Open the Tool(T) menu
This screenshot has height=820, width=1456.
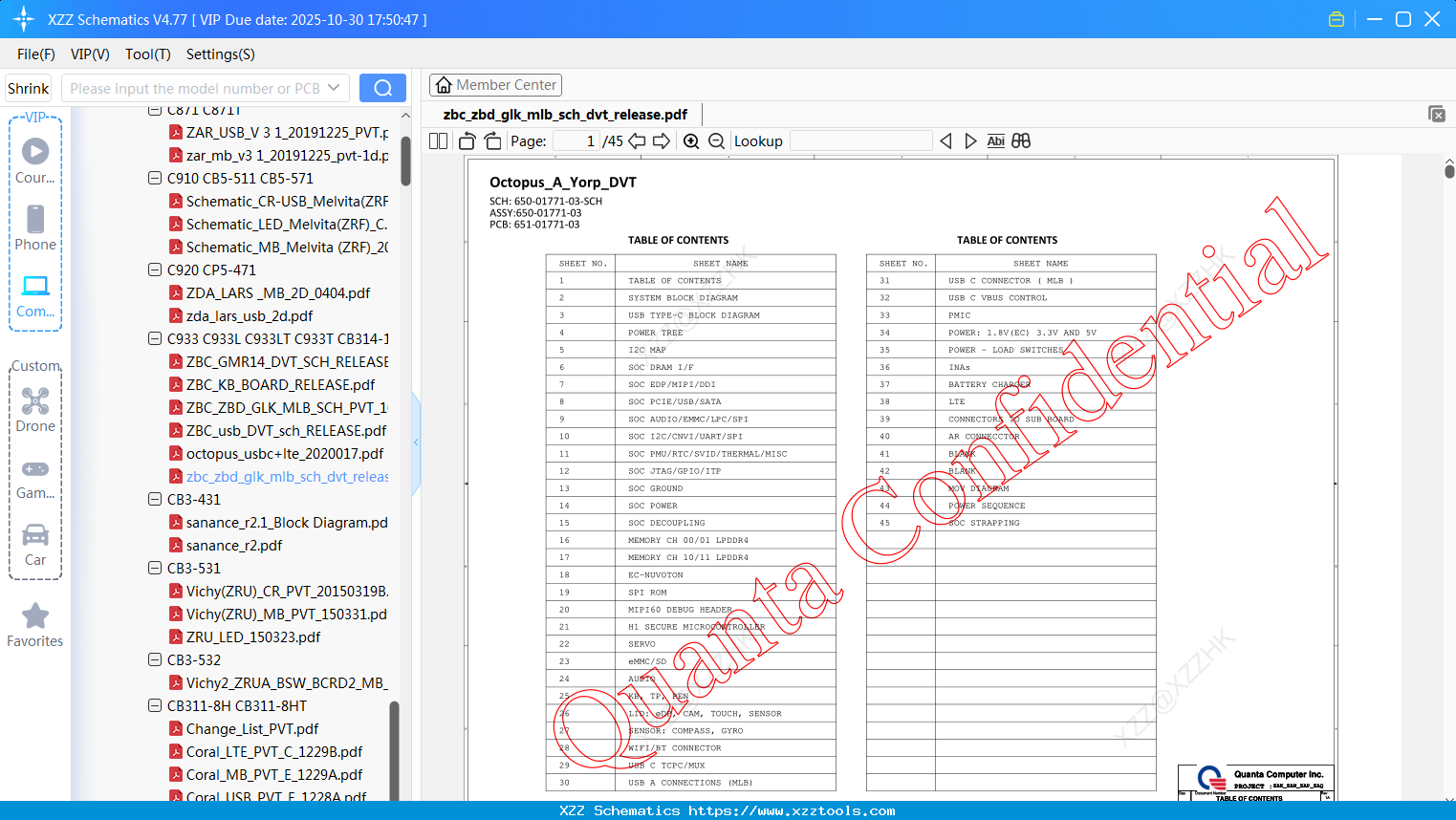(148, 54)
